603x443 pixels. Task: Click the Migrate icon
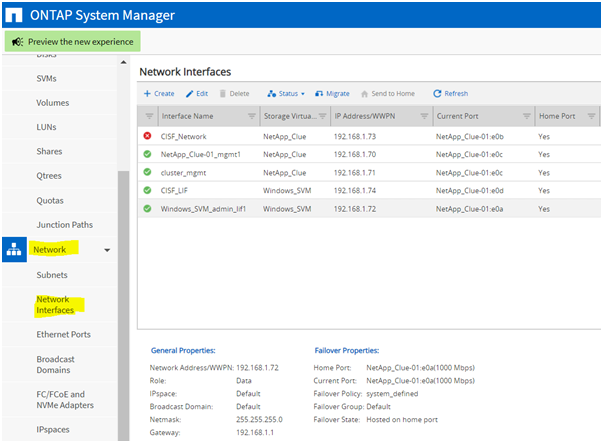pos(319,93)
